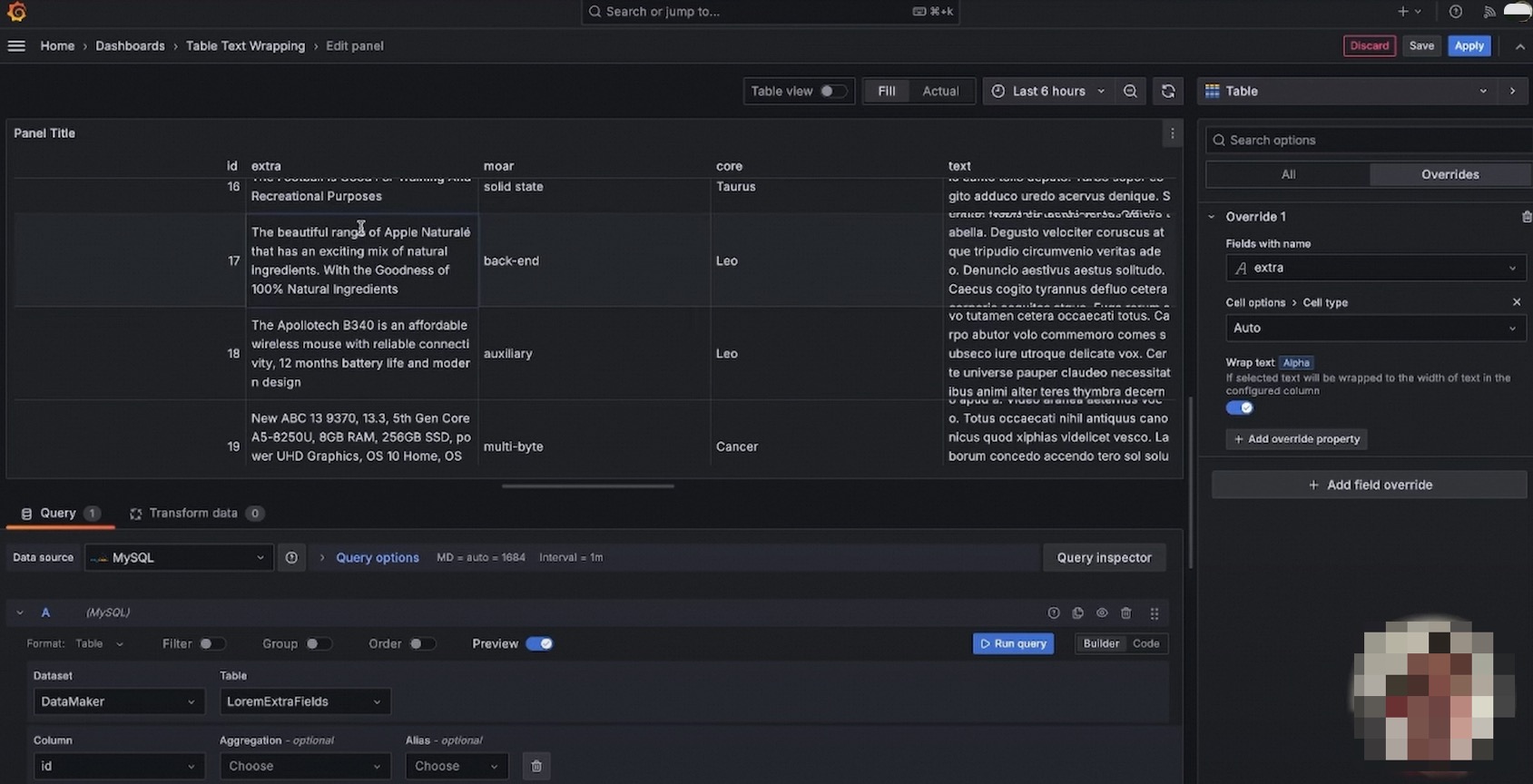Enable the Filter toggle in query editor

point(211,644)
